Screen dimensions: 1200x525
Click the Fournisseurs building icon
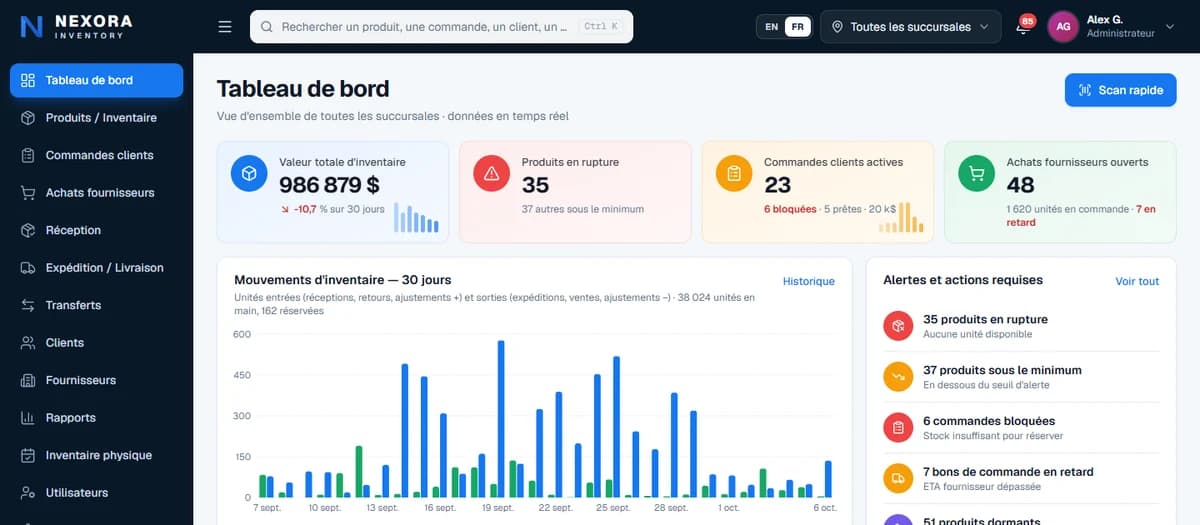pos(28,380)
